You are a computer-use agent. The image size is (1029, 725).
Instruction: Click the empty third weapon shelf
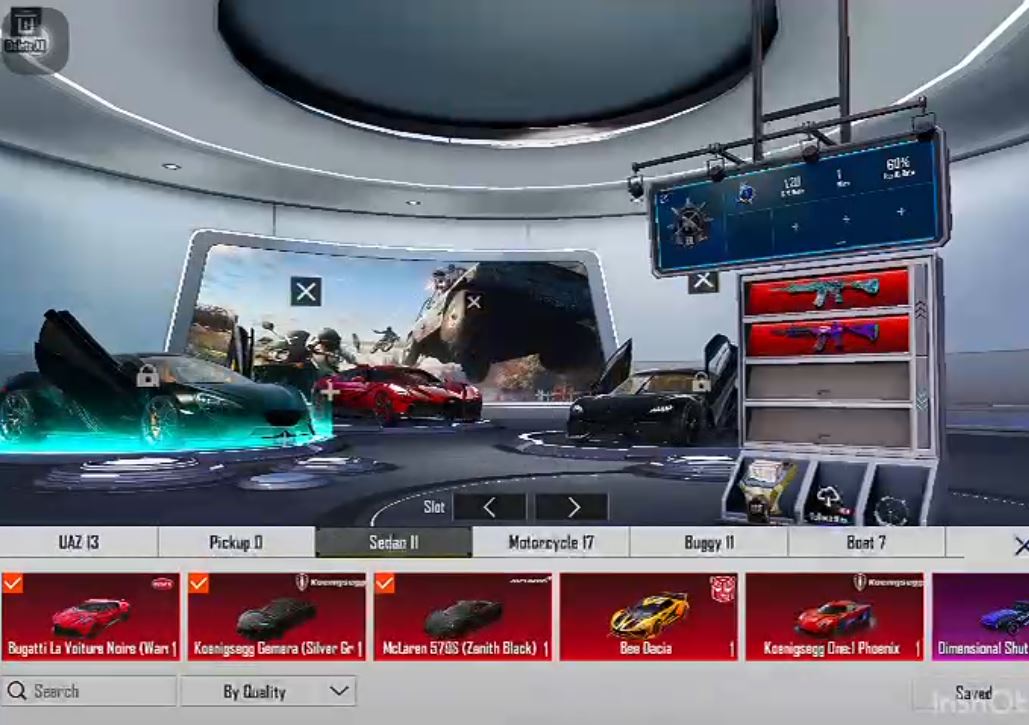tap(828, 382)
